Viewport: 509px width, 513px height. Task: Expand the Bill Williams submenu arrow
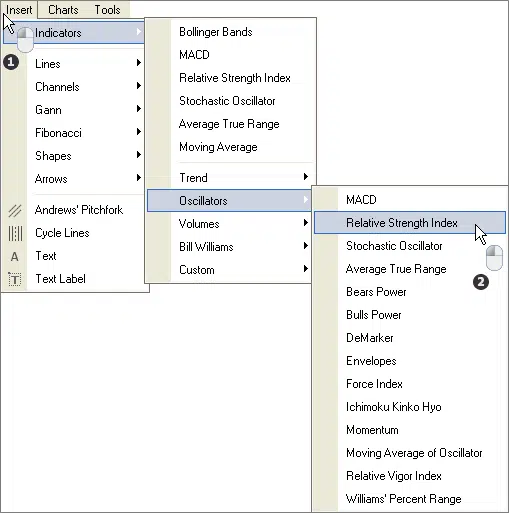point(306,246)
